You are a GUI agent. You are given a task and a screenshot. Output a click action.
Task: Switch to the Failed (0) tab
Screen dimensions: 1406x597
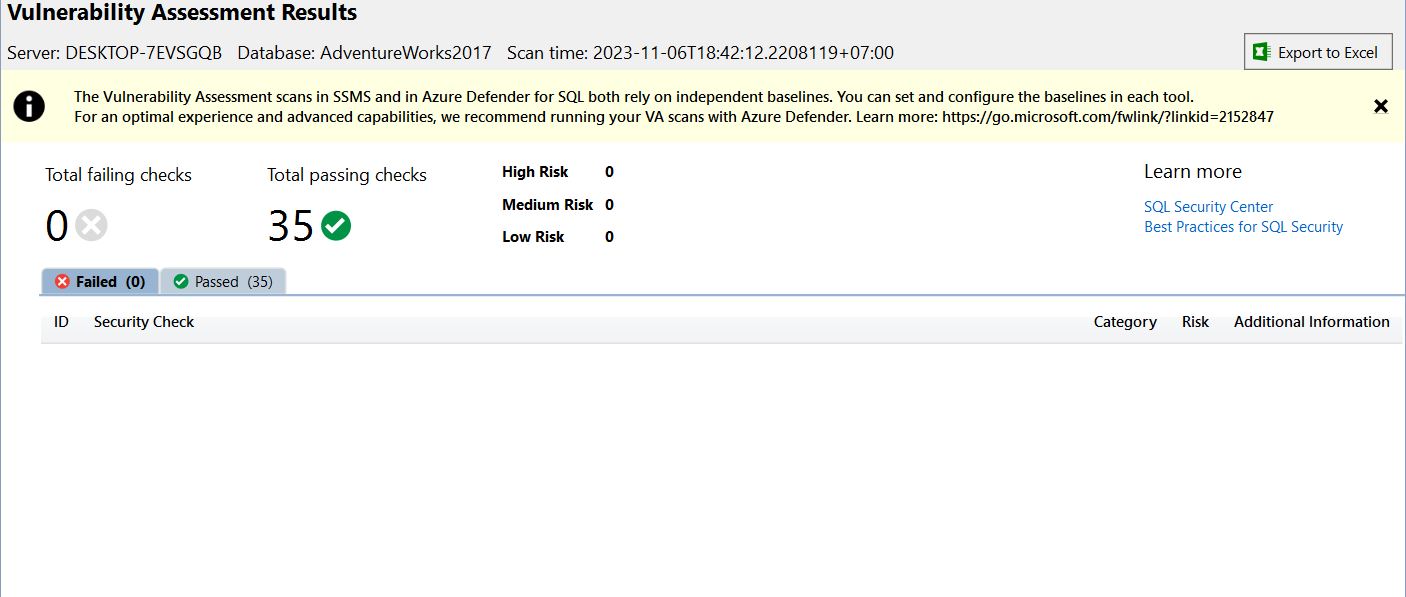(x=100, y=282)
